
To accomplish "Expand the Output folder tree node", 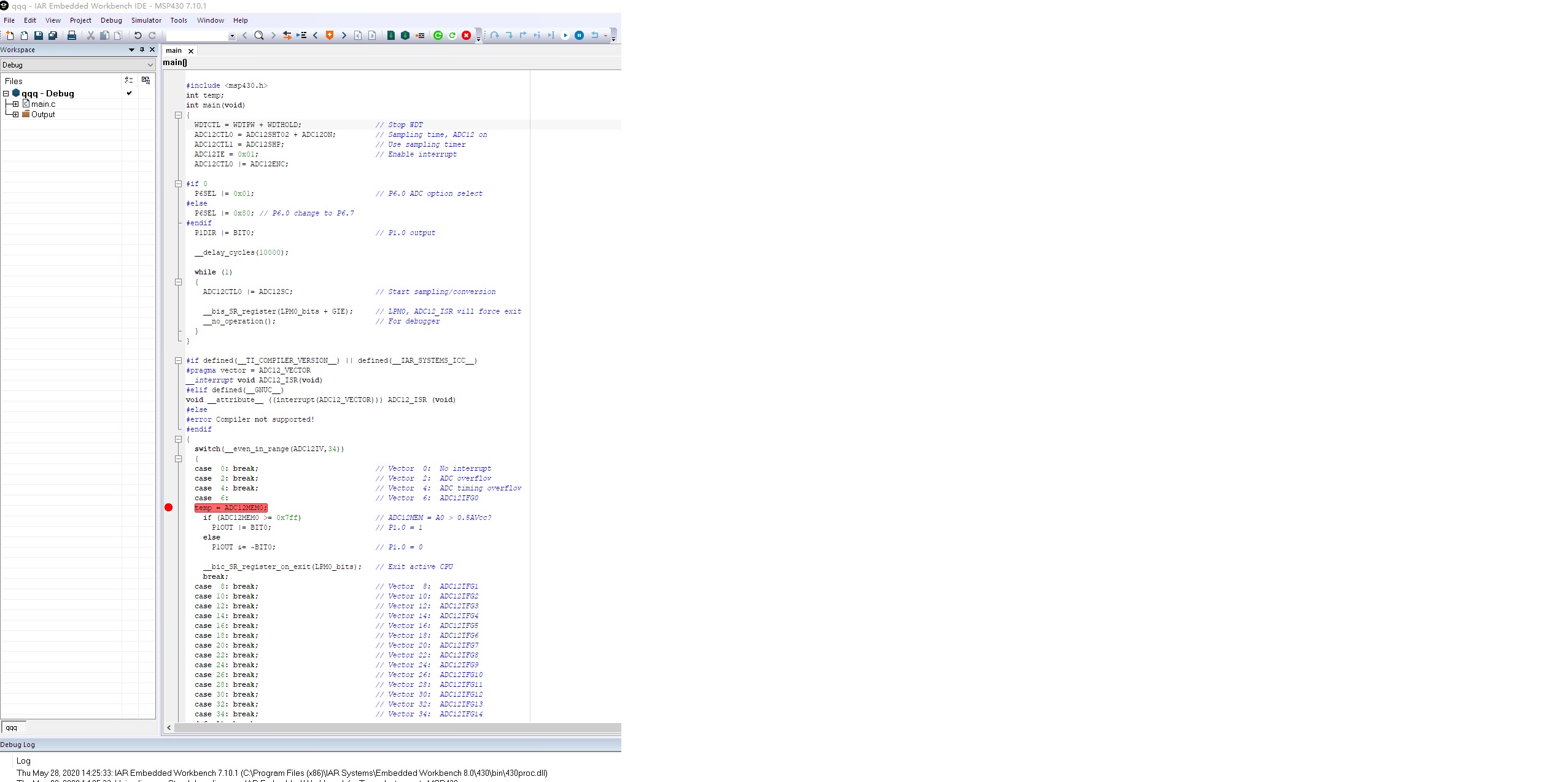I will click(x=15, y=115).
